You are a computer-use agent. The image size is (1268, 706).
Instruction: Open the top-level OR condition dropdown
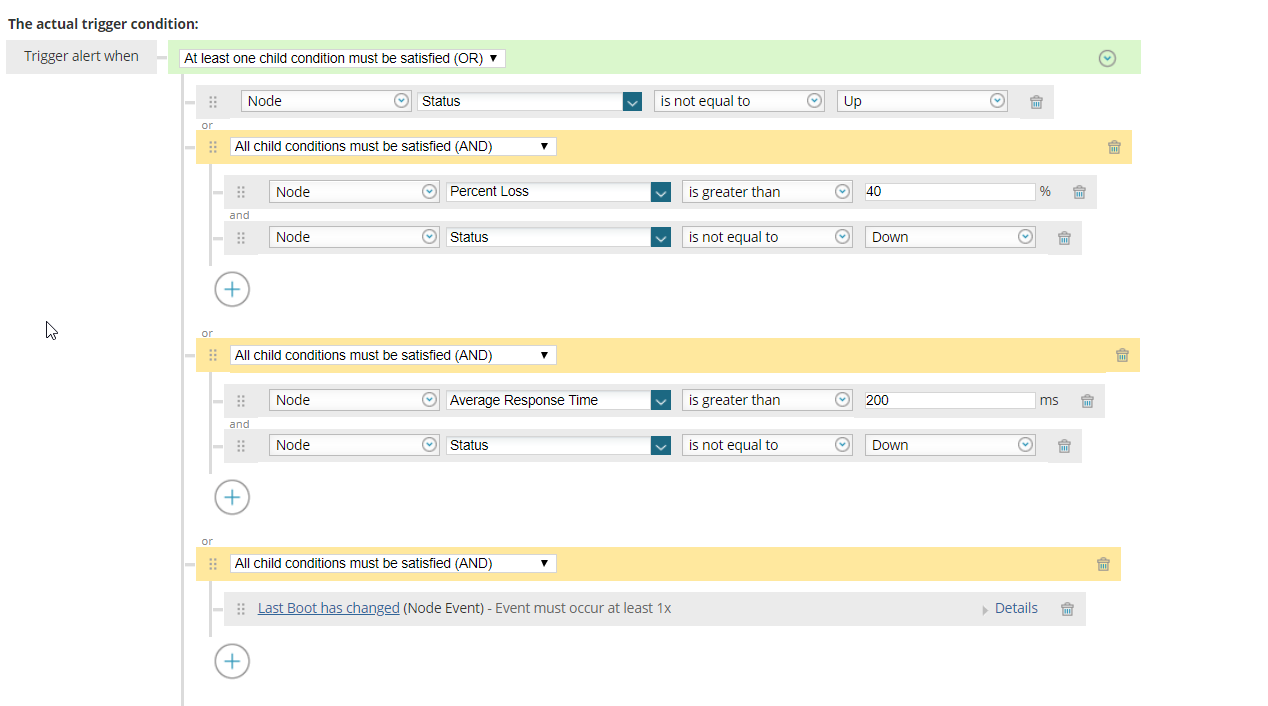point(342,57)
